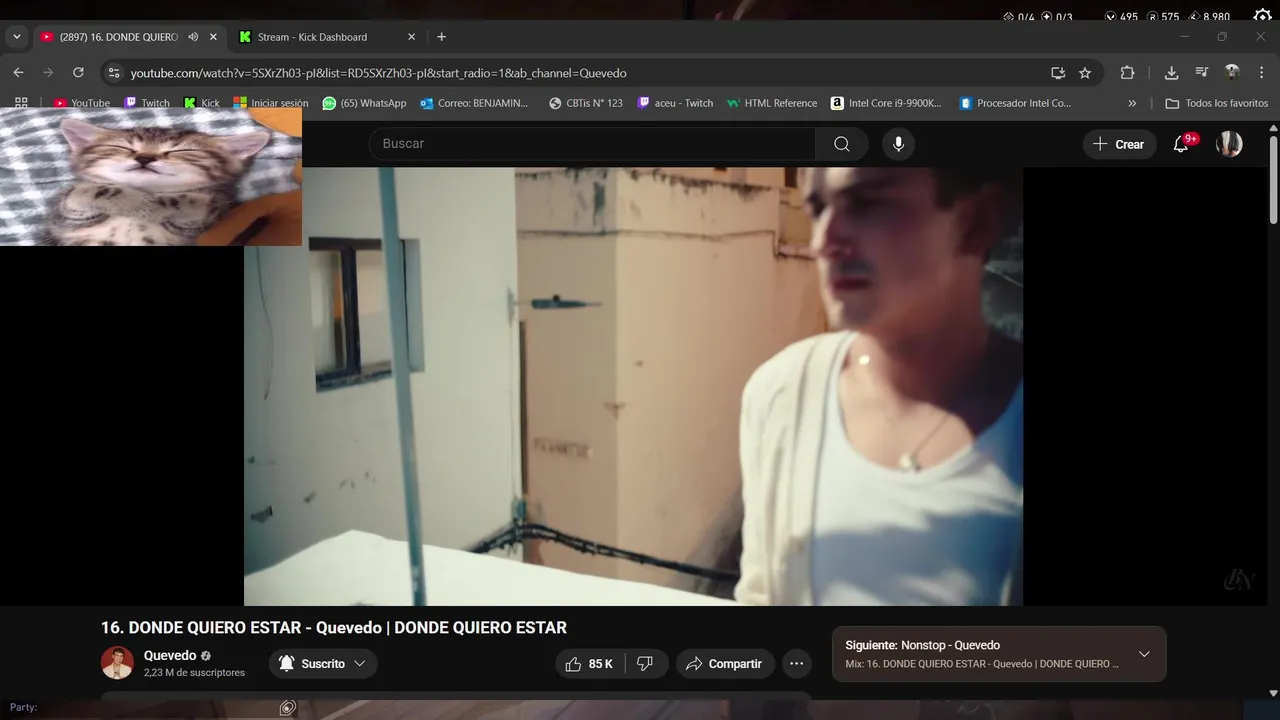Open the Chrome profile avatar
Viewport: 1280px width, 720px height.
coord(1232,73)
